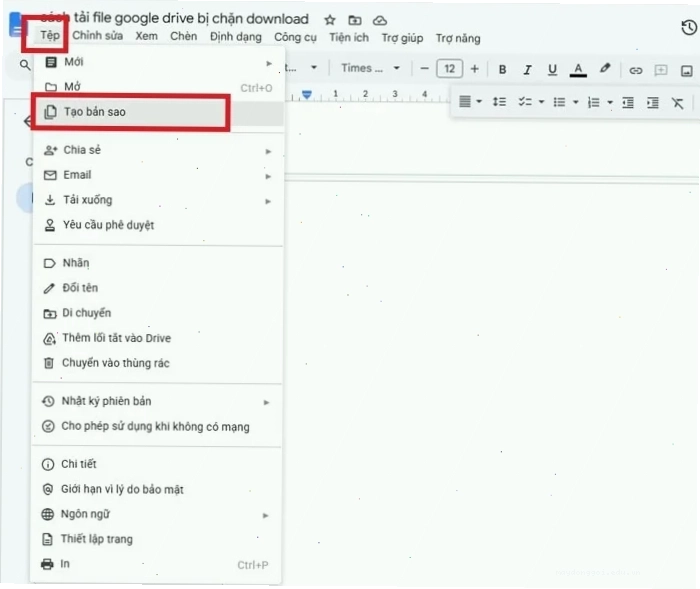
Task: Expand the Mới submenu
Action: 158,62
